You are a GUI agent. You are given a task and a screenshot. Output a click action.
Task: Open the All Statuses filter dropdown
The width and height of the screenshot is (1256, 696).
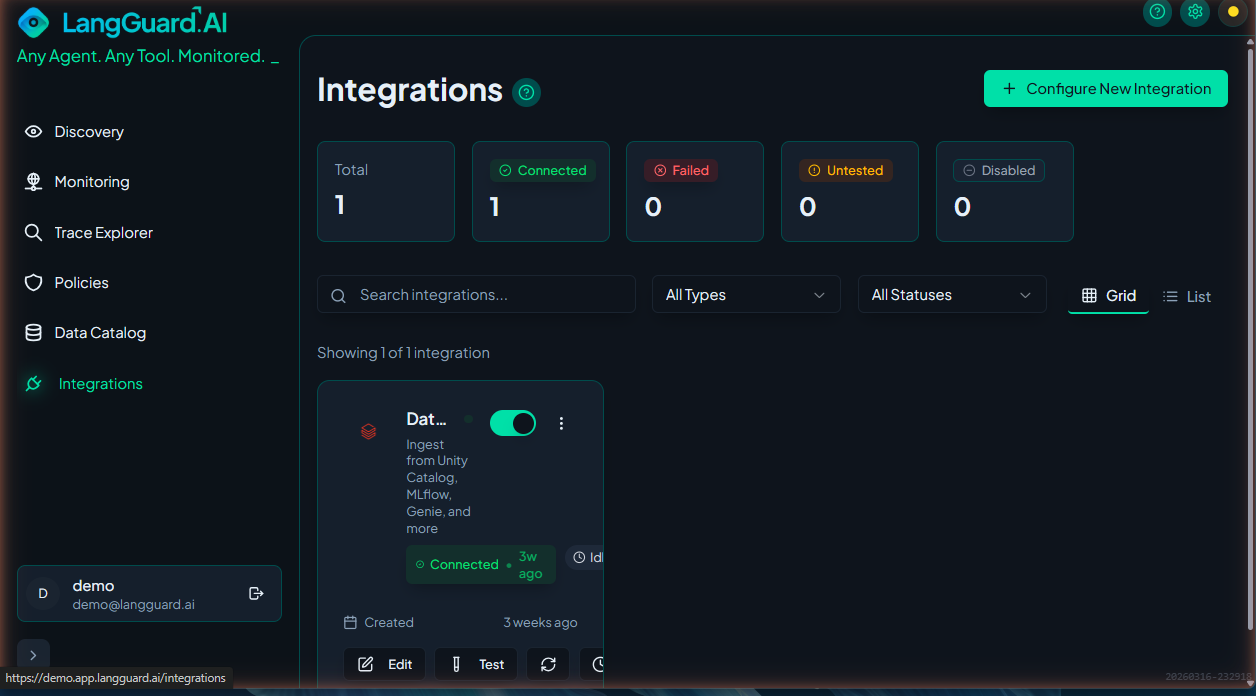[x=952, y=295]
